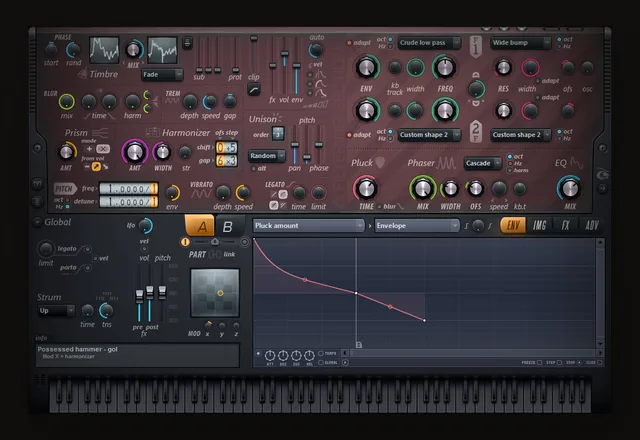Open the Phaser Cascade dropdown
640x440 pixels.
coord(483,163)
